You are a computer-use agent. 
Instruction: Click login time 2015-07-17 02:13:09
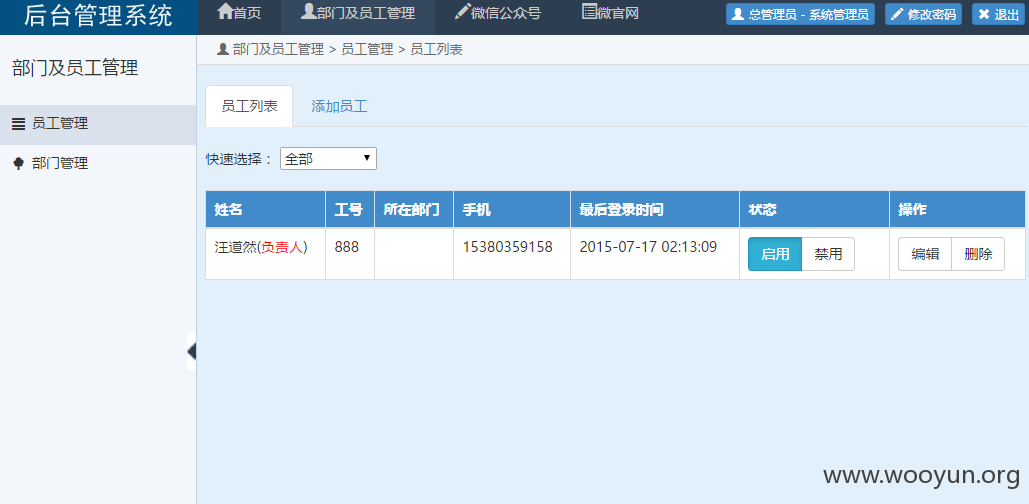click(x=648, y=247)
